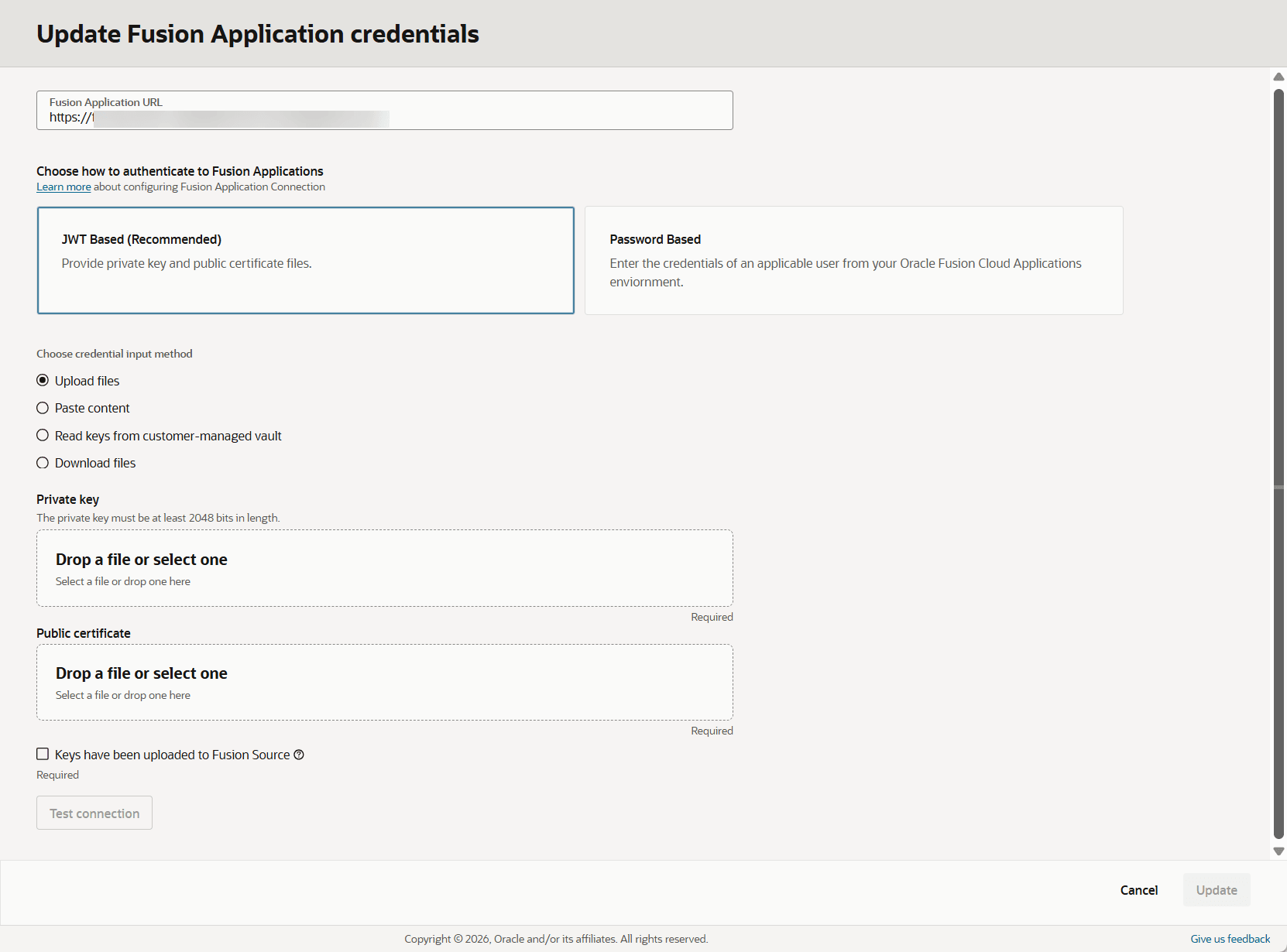This screenshot has height=952, width=1287.
Task: Open the Give us feedback link
Action: (1230, 939)
